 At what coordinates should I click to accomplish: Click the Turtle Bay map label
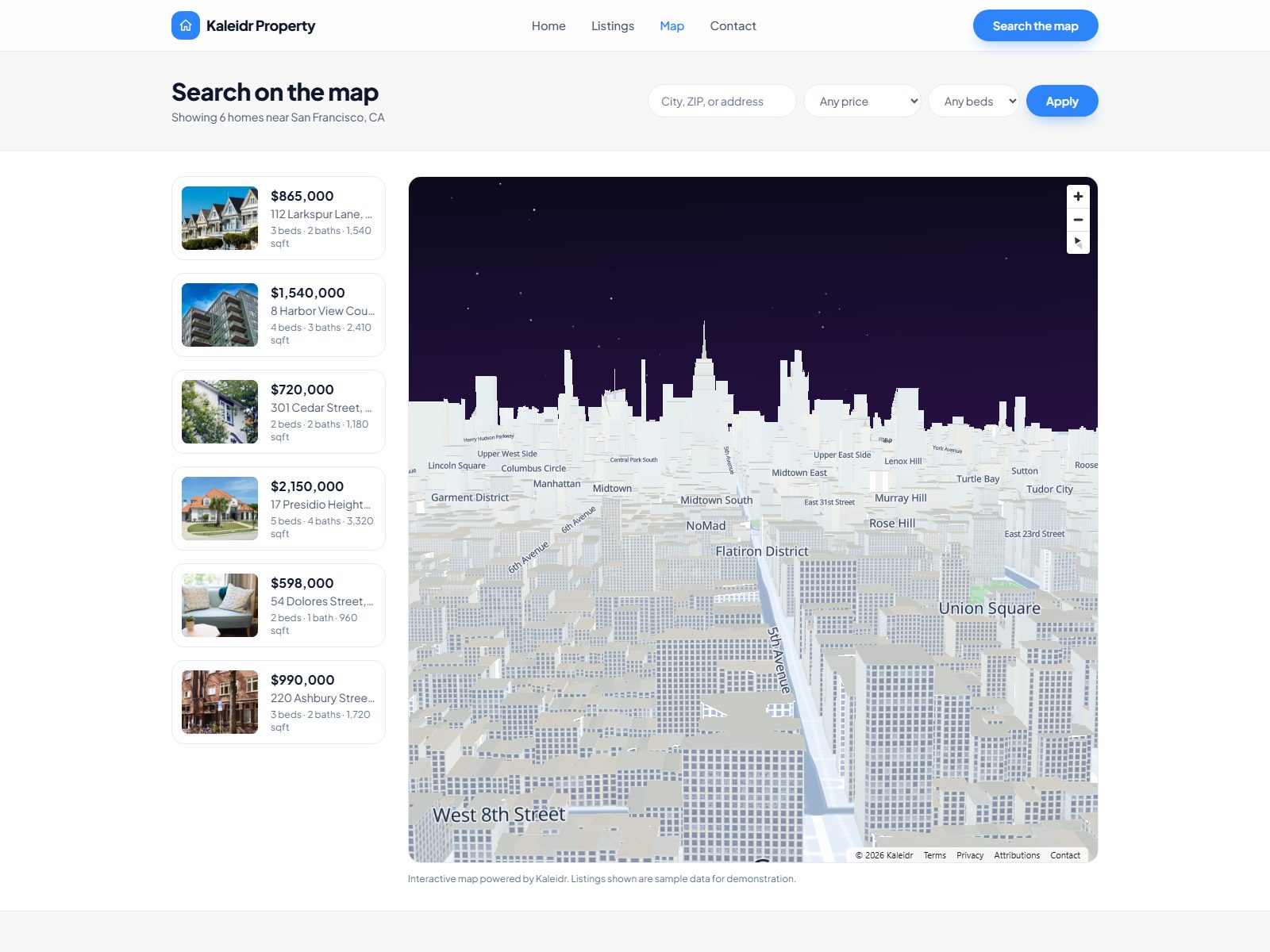978,479
